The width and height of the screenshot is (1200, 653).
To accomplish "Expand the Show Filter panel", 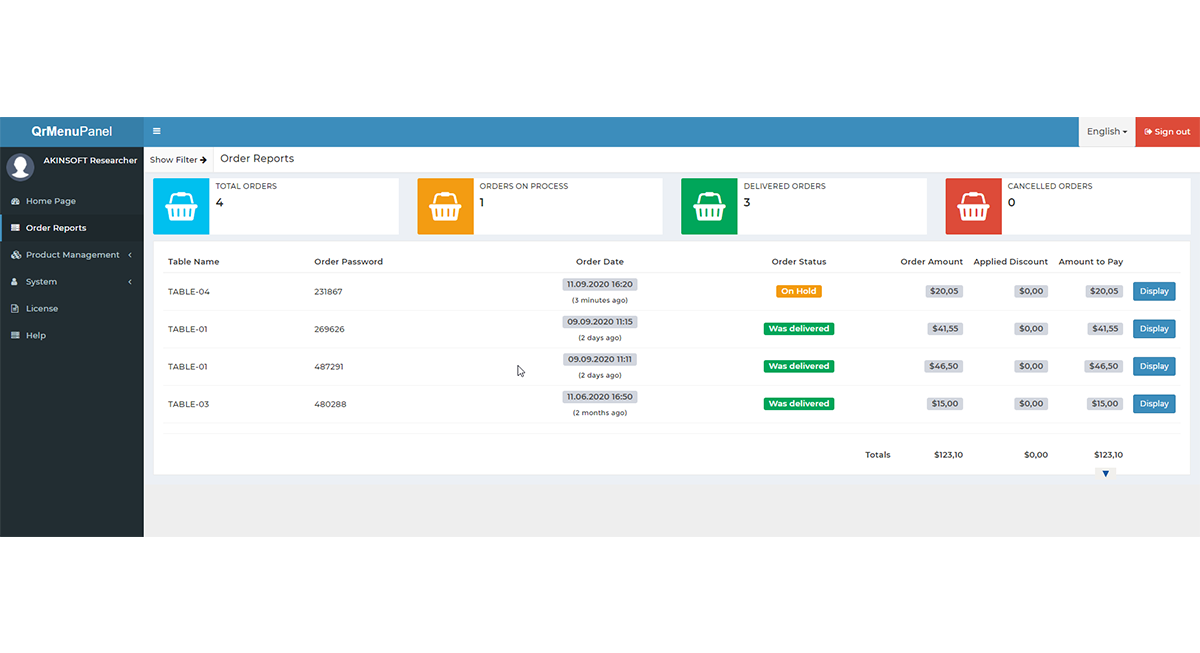I will pyautogui.click(x=178, y=160).
